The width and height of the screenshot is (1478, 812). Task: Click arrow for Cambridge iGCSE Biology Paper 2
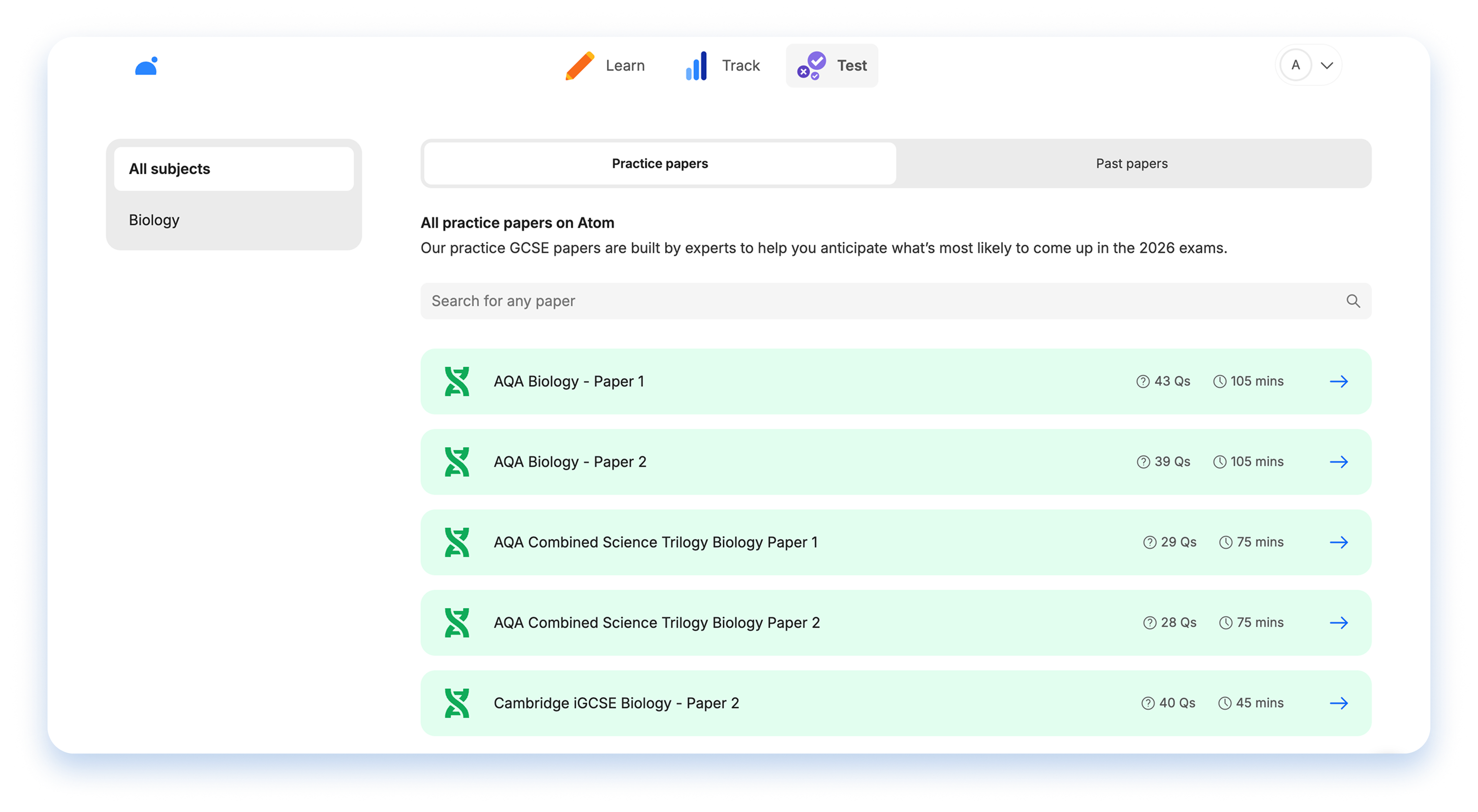pyautogui.click(x=1339, y=703)
